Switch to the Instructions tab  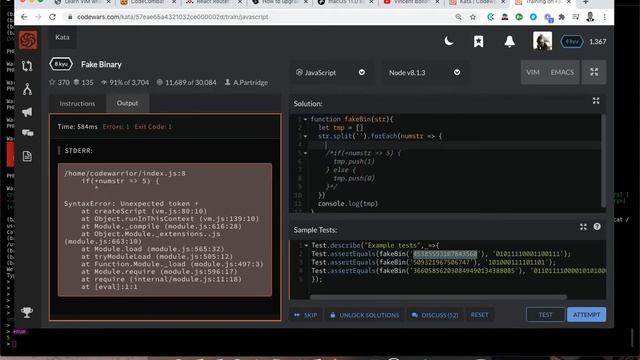[77, 103]
